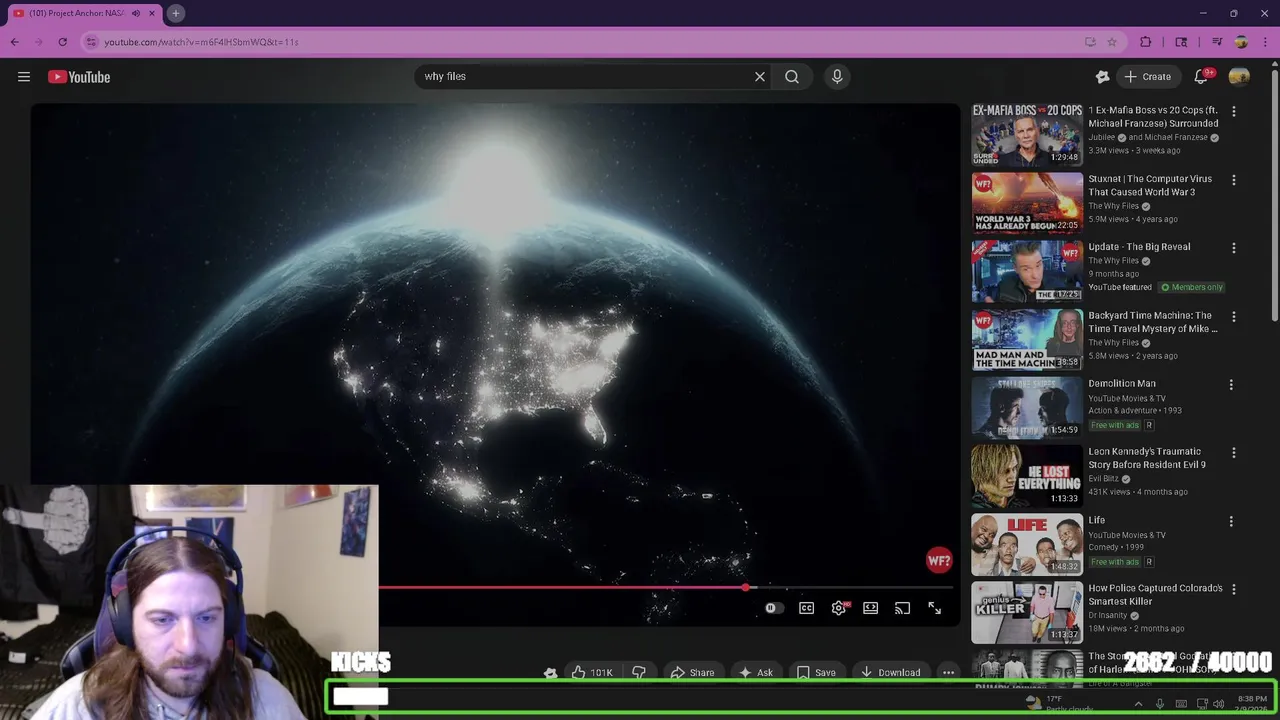Bookmark this page with star
This screenshot has width=1280, height=720.
point(1112,42)
